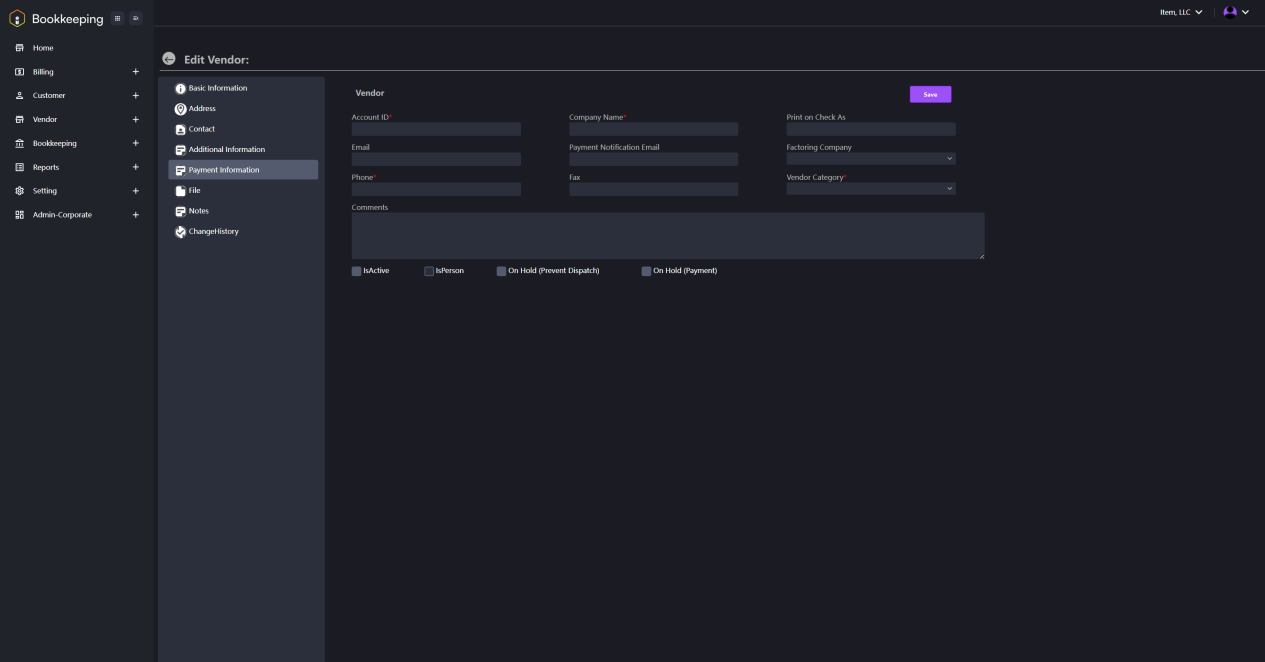Select the Reports sidebar icon
This screenshot has height=662, width=1265.
(x=19, y=167)
